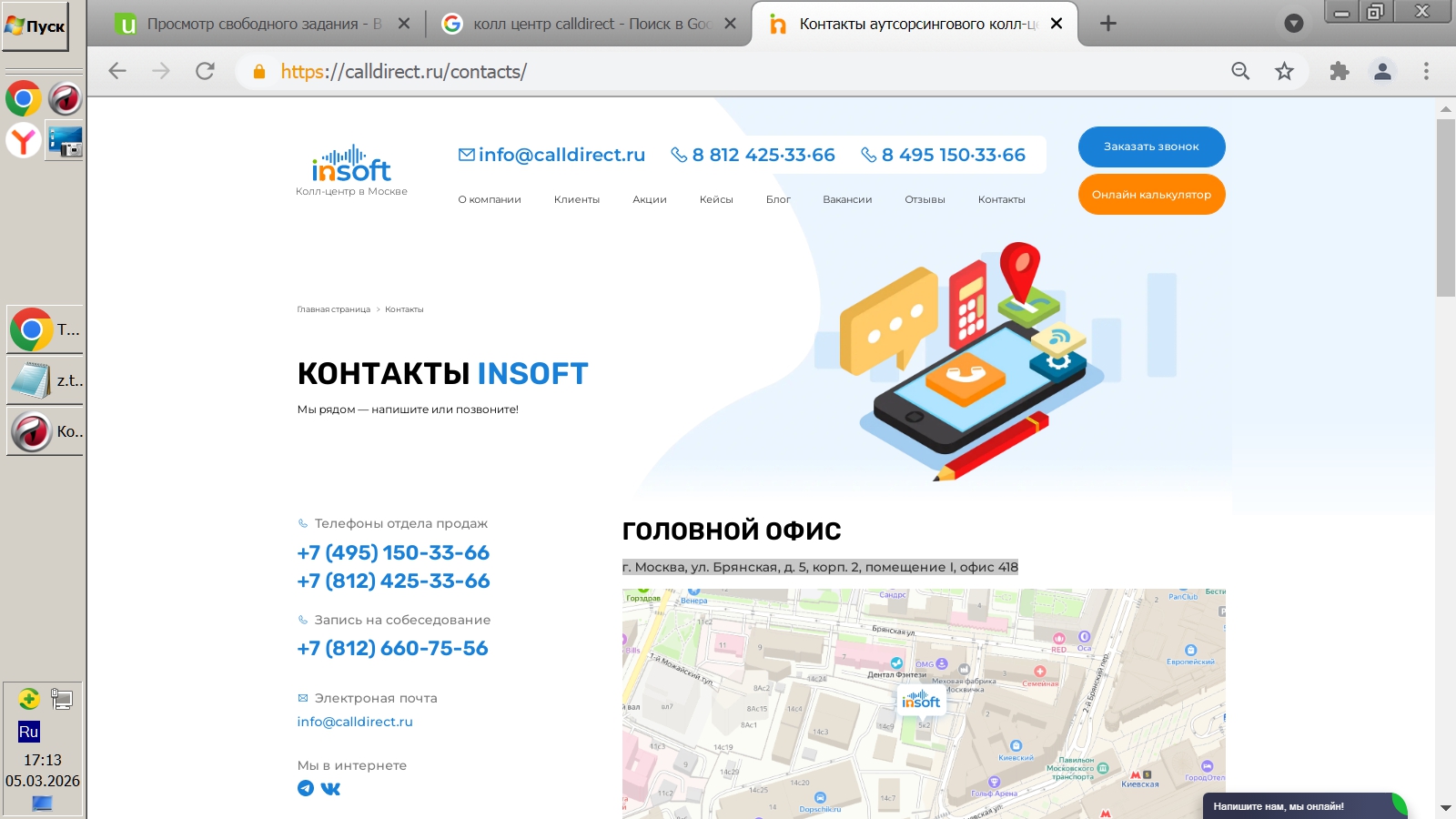
Task: Open the Онлайн калькулятор button
Action: (1151, 195)
